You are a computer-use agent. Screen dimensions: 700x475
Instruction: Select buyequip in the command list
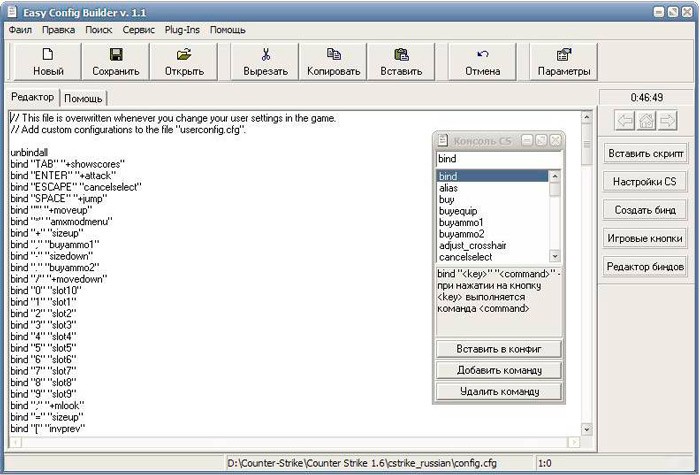pos(492,211)
